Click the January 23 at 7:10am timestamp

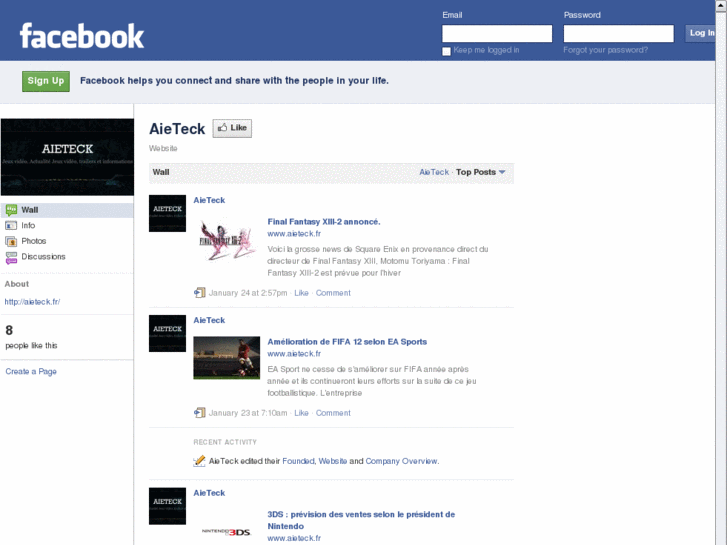(x=248, y=413)
